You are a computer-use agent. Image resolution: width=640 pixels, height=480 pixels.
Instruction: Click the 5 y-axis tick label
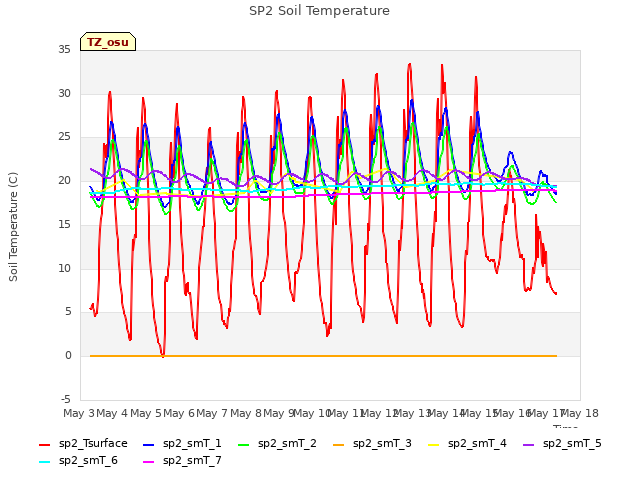pyautogui.click(x=68, y=312)
